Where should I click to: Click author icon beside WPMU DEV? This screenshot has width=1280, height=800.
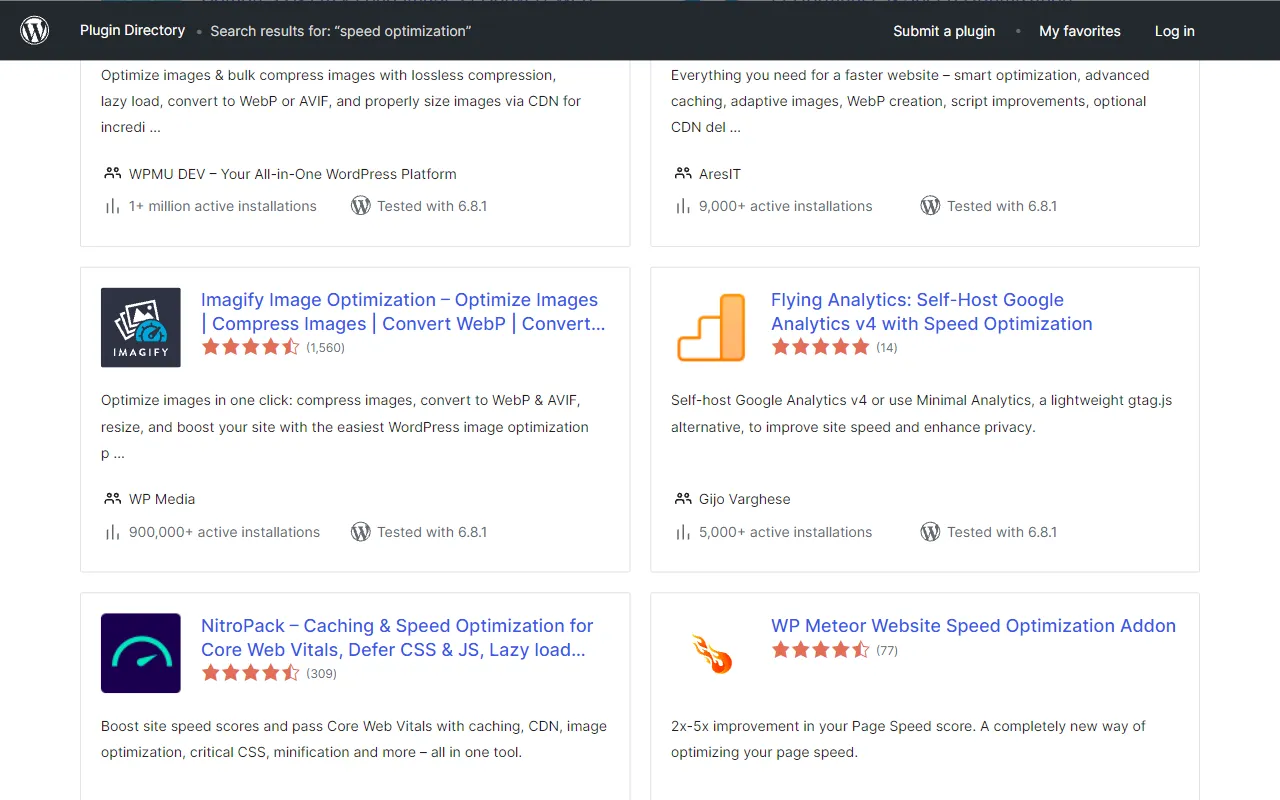tap(112, 173)
